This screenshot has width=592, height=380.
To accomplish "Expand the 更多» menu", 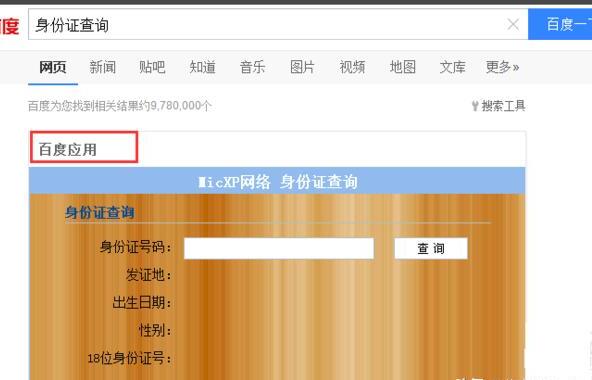I will point(503,68).
